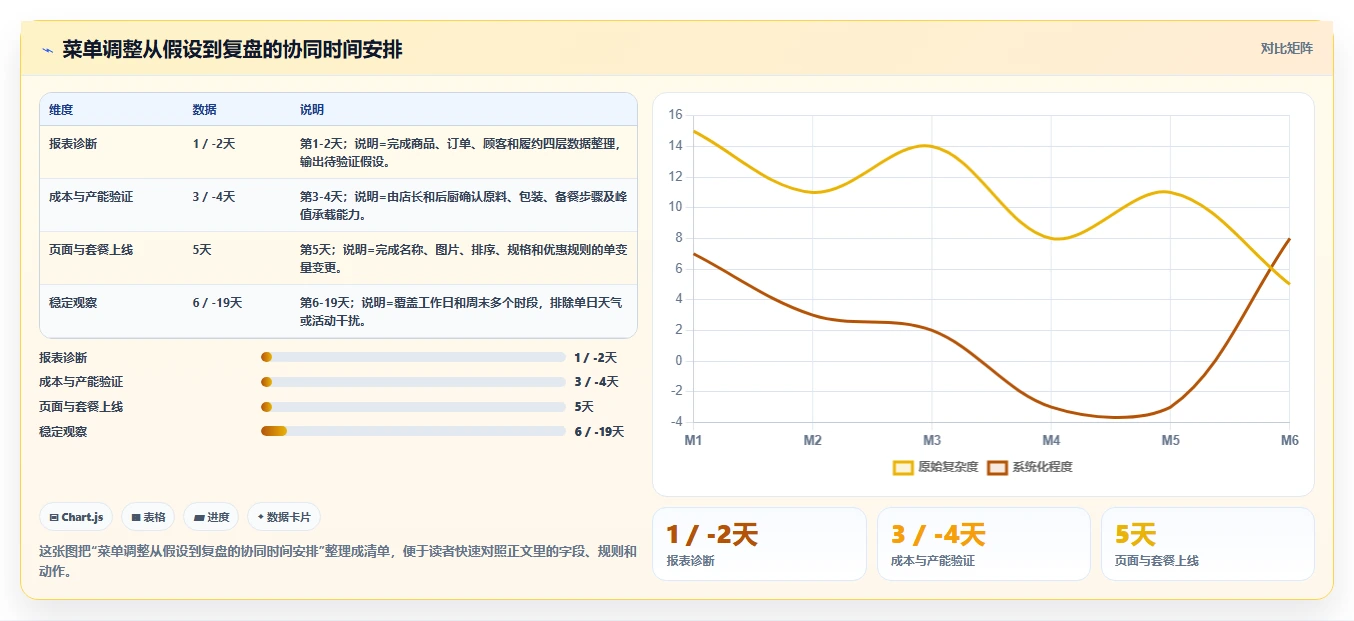Click the 成本与产能验证 progress bar
The width and height of the screenshot is (1354, 621).
[x=413, y=382]
